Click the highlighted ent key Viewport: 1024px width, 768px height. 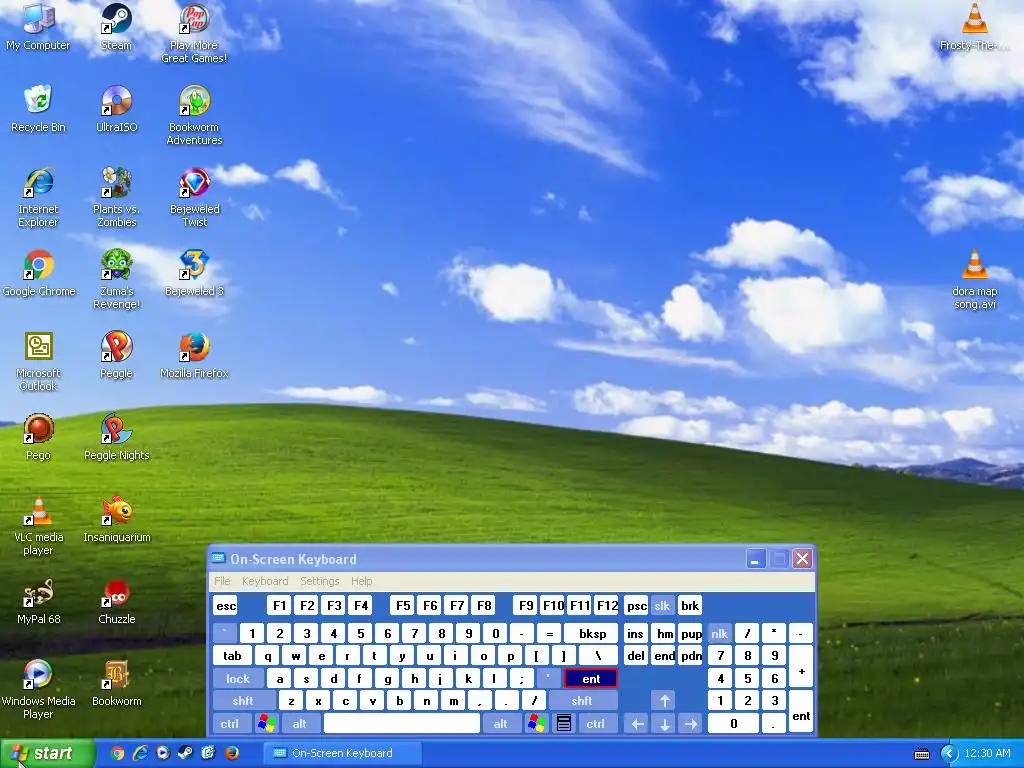pyautogui.click(x=591, y=679)
